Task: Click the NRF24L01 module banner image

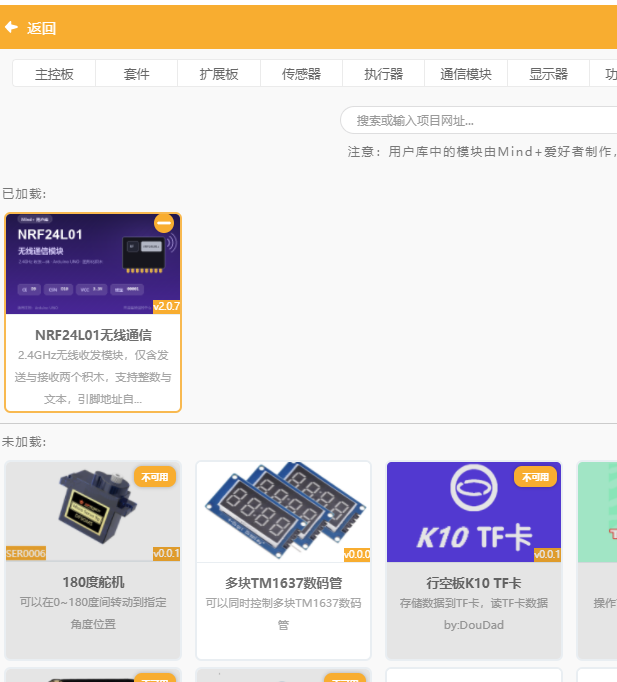Action: (x=93, y=264)
